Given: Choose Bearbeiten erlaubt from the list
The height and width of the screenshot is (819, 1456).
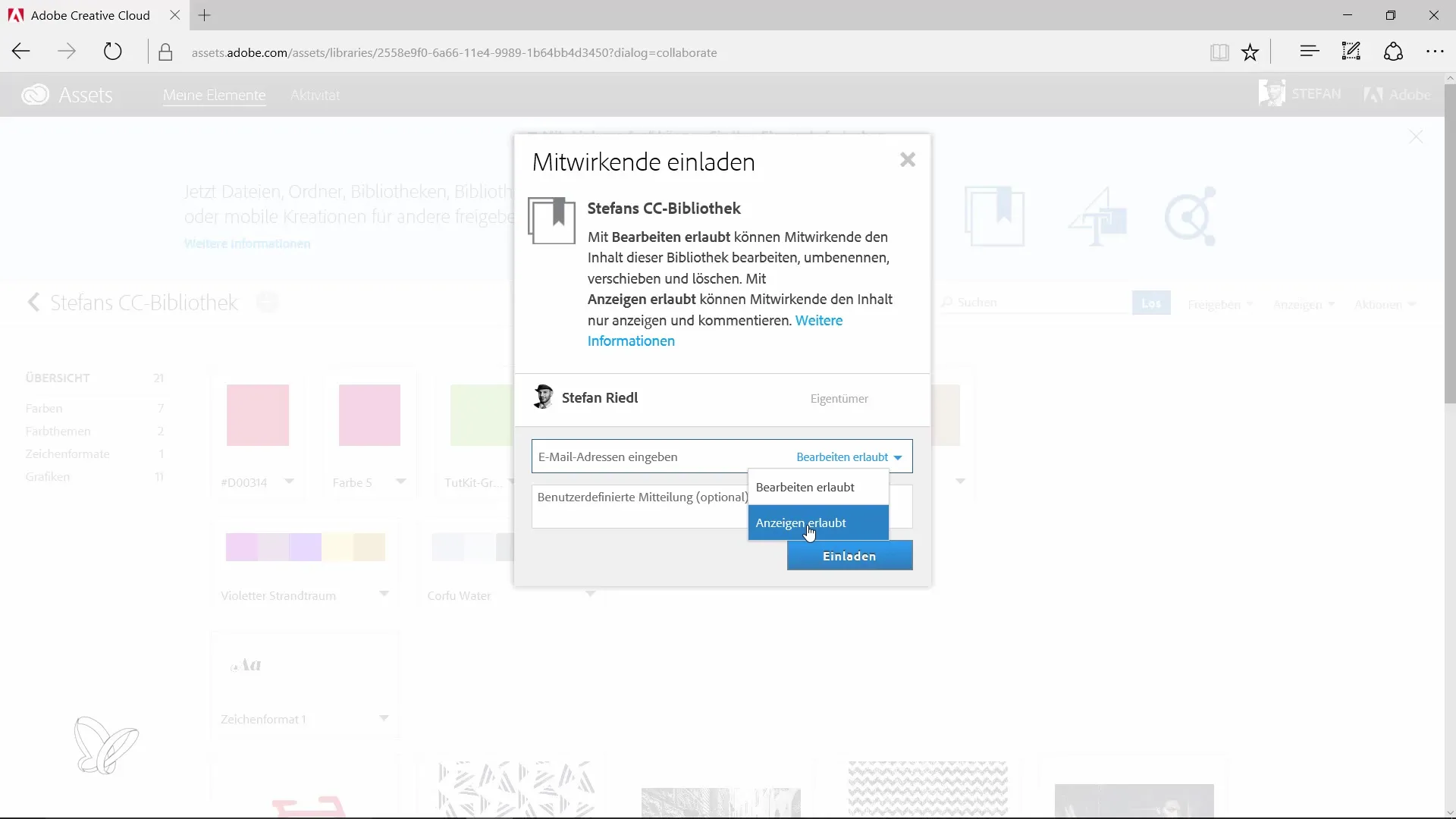Looking at the screenshot, I should pyautogui.click(x=818, y=488).
